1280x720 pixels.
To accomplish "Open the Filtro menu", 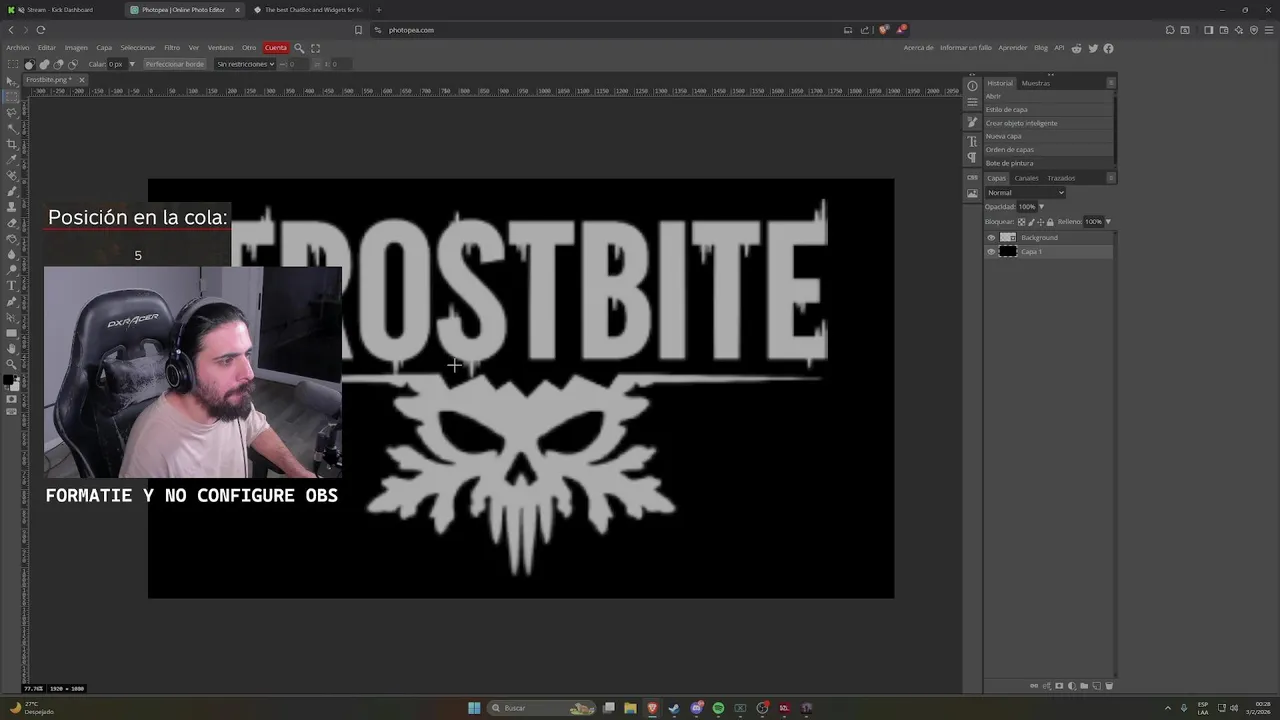I will click(172, 48).
